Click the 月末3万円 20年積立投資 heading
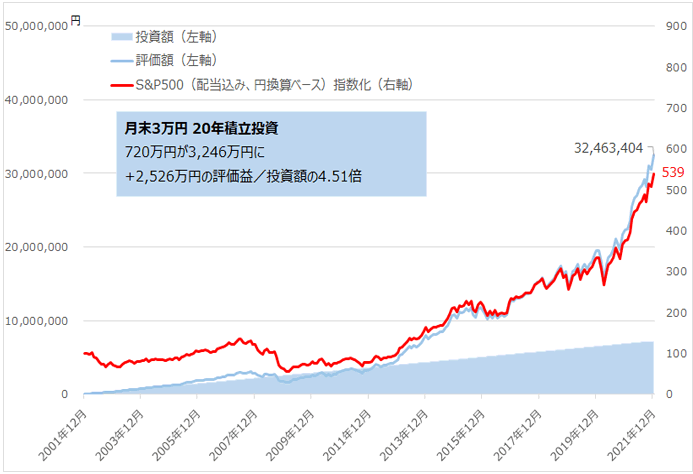The image size is (693, 474). pos(201,129)
